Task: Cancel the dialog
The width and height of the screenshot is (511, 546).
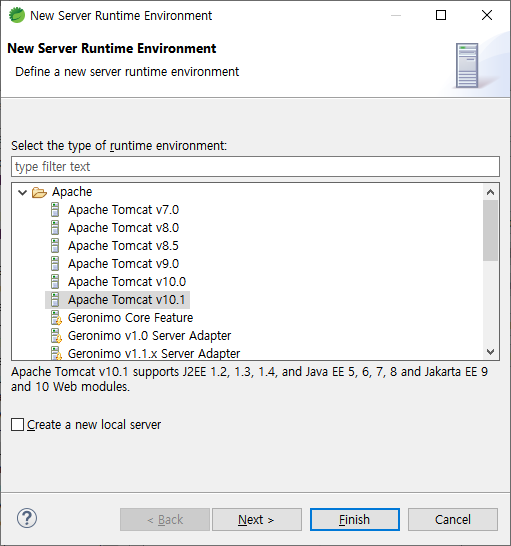Action: point(452,520)
